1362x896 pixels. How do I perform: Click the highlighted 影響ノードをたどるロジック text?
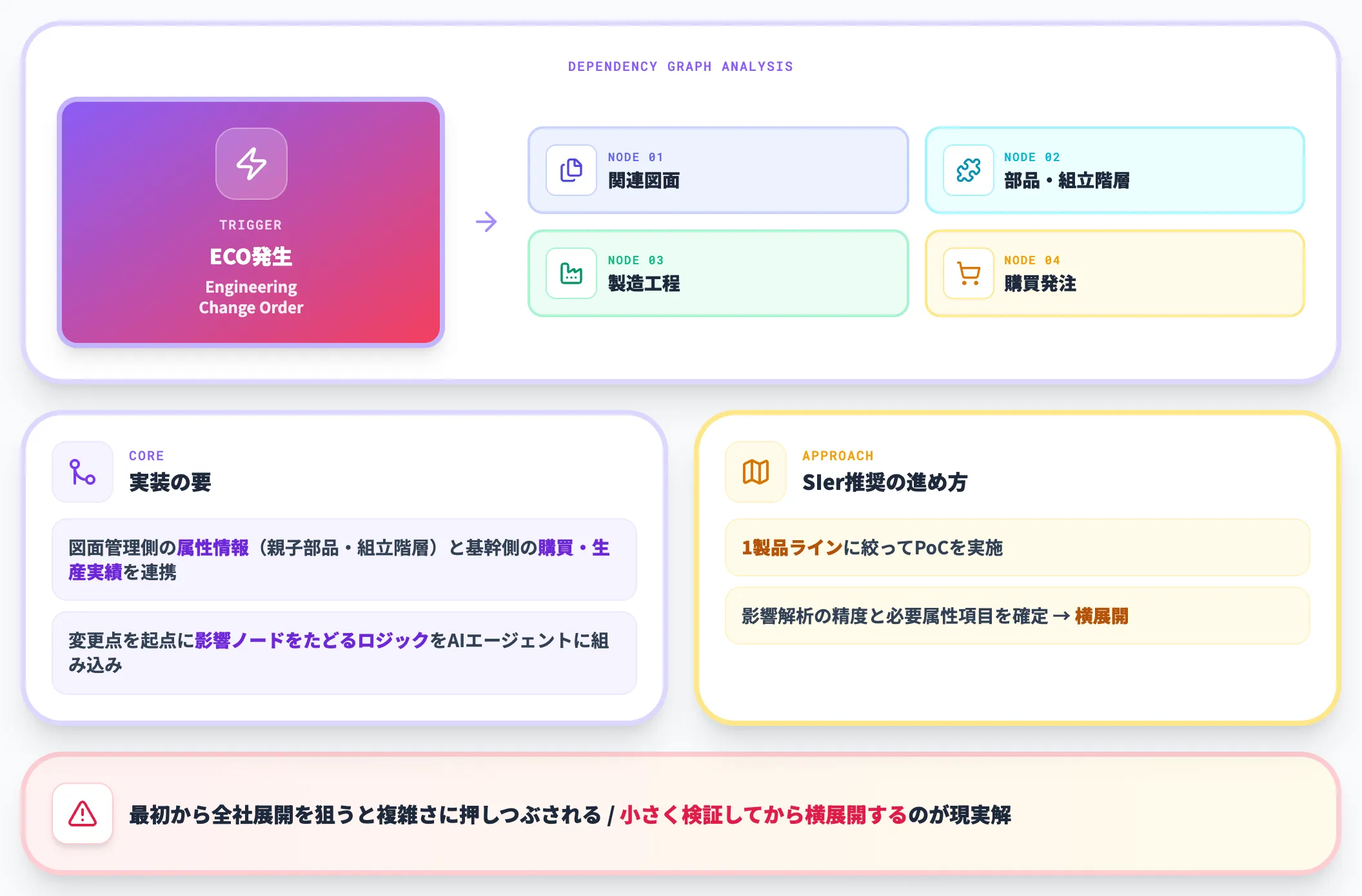[312, 641]
